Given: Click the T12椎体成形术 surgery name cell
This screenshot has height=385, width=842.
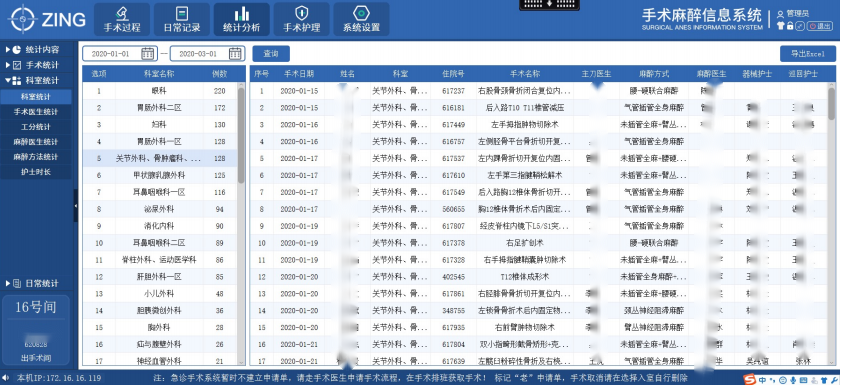Looking at the screenshot, I should pyautogui.click(x=525, y=277).
